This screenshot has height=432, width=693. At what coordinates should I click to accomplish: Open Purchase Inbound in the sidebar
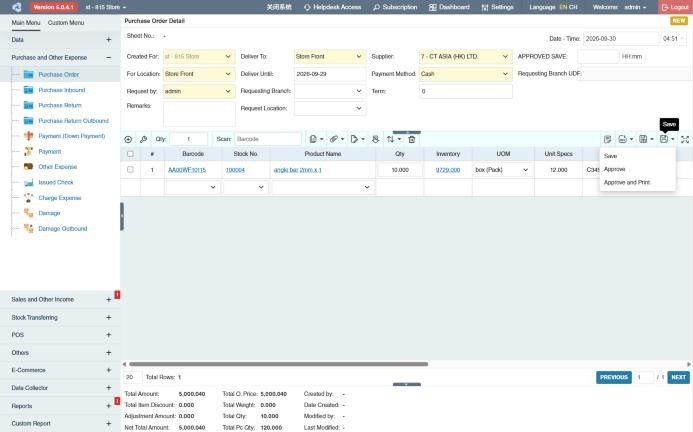(61, 90)
